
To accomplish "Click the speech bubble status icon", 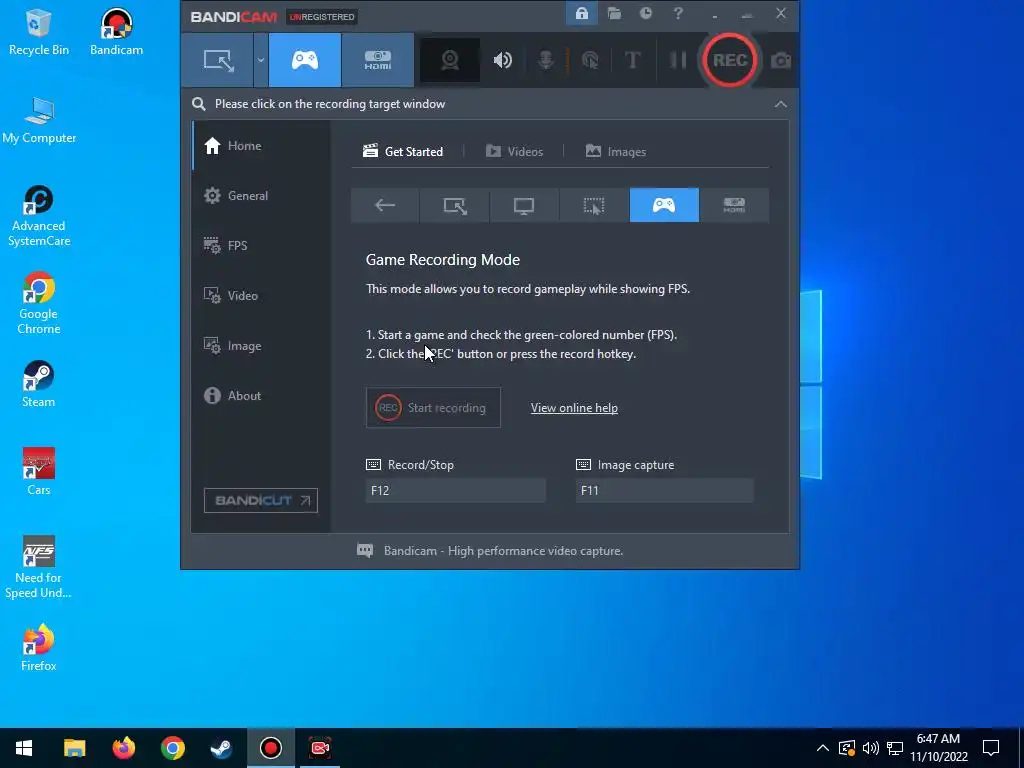I will tap(365, 551).
